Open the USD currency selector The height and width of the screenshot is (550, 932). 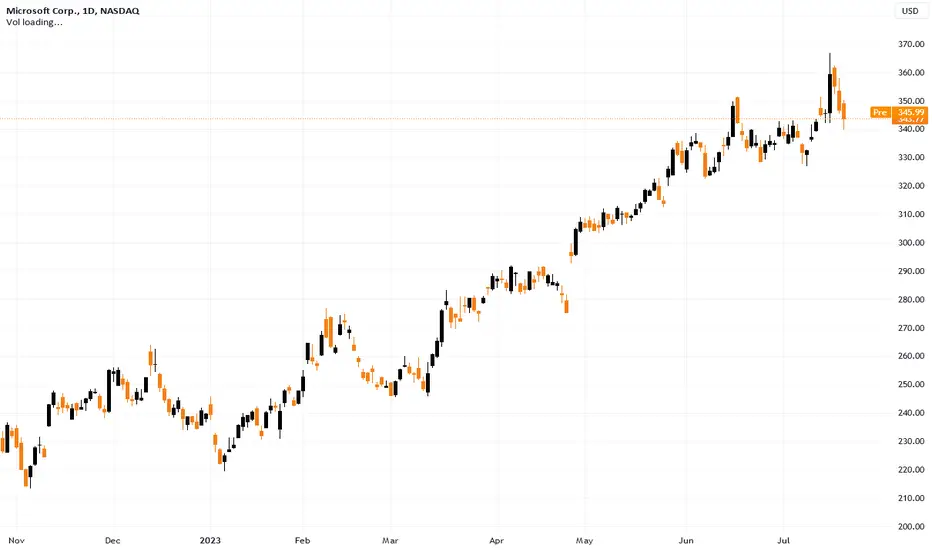pyautogui.click(x=911, y=11)
